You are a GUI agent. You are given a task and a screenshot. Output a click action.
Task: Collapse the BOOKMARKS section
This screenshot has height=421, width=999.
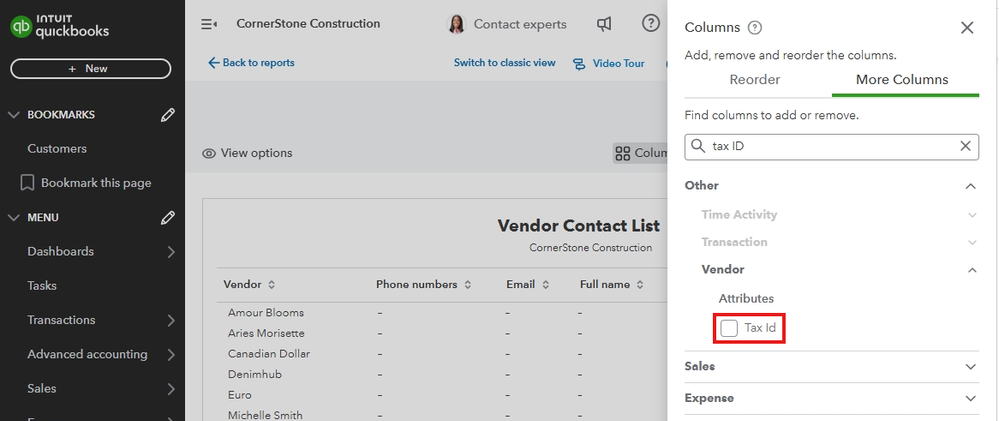[13, 115]
